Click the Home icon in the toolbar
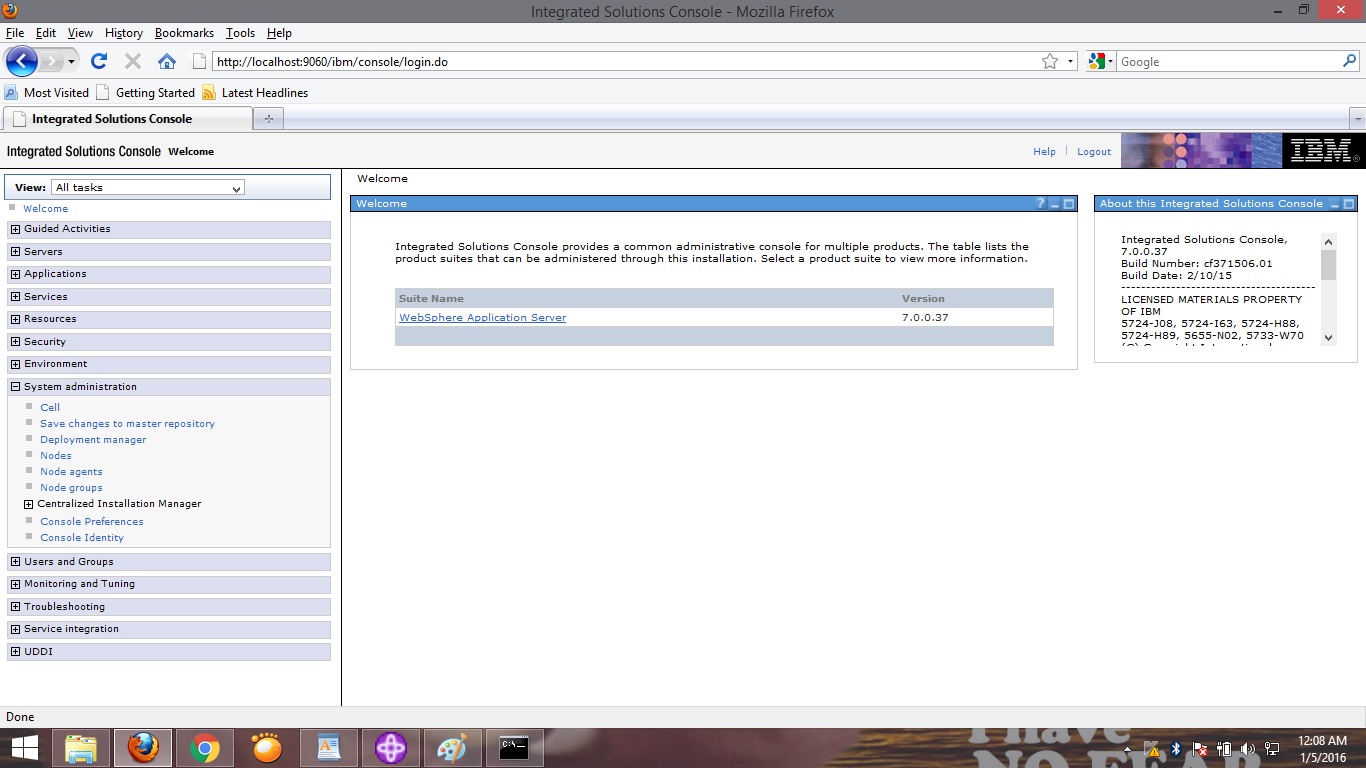 point(166,61)
